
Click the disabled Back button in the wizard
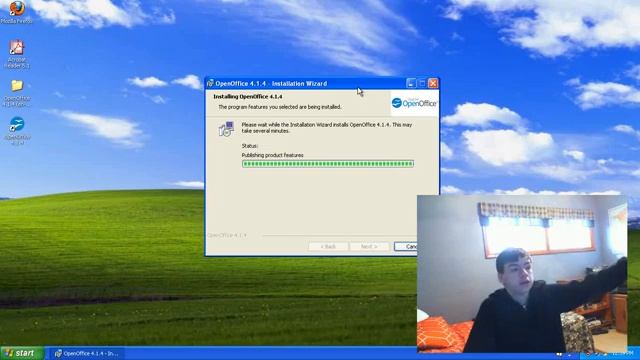pyautogui.click(x=328, y=247)
